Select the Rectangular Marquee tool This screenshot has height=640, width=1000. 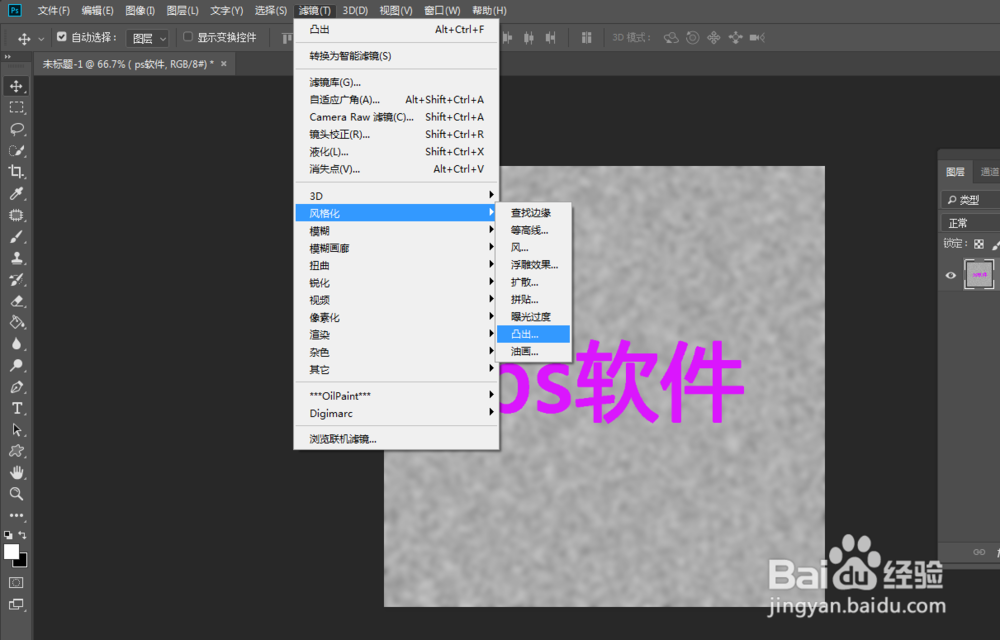pos(17,108)
